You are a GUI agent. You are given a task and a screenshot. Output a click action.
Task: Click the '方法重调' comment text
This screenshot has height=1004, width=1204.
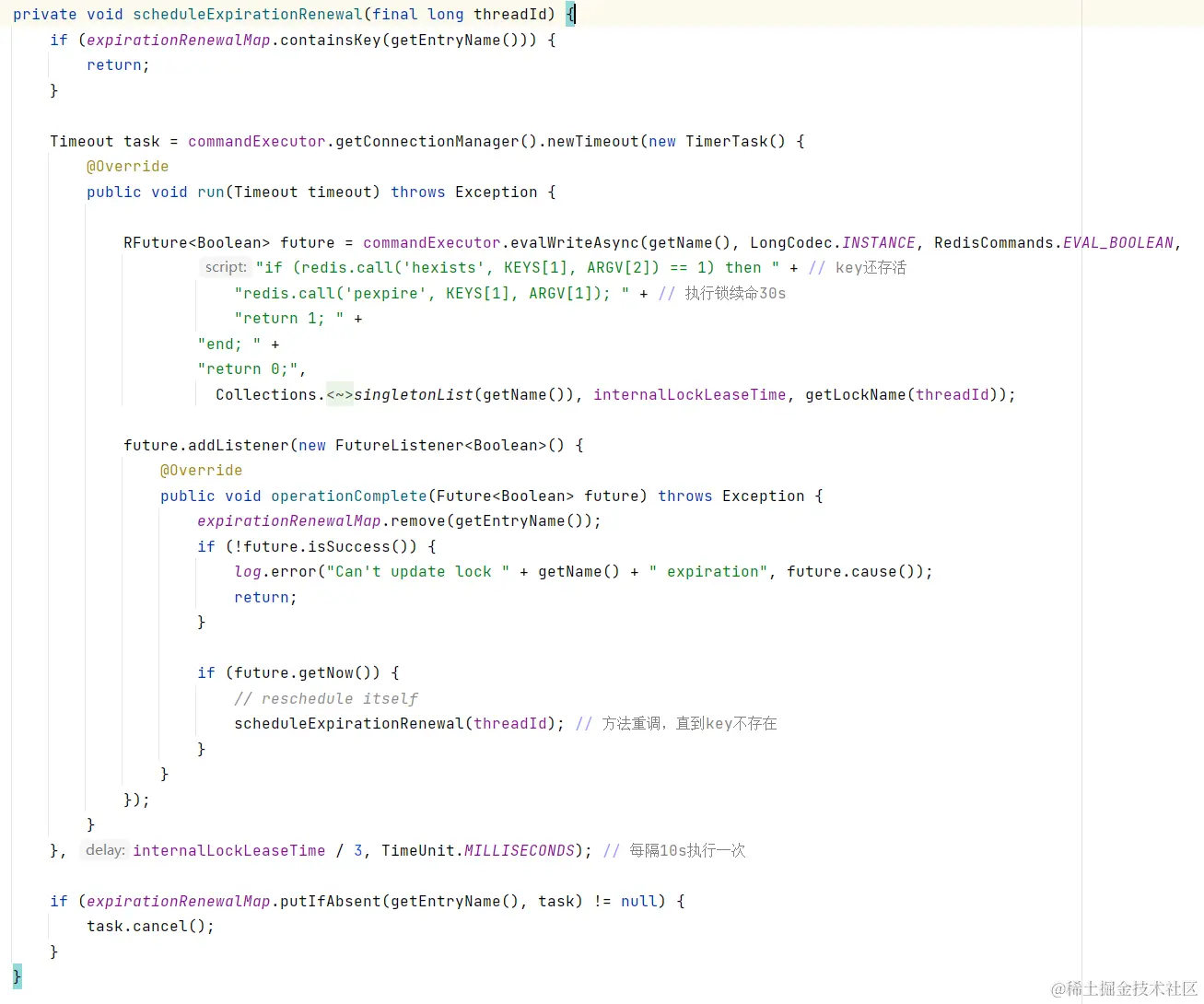pos(631,724)
